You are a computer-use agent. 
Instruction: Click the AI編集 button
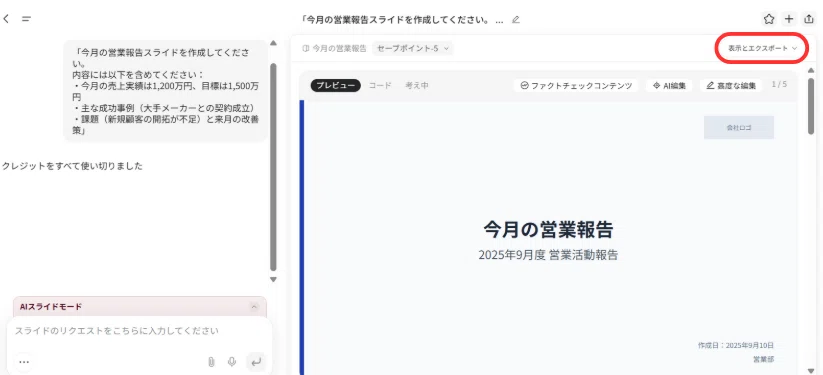coord(670,86)
